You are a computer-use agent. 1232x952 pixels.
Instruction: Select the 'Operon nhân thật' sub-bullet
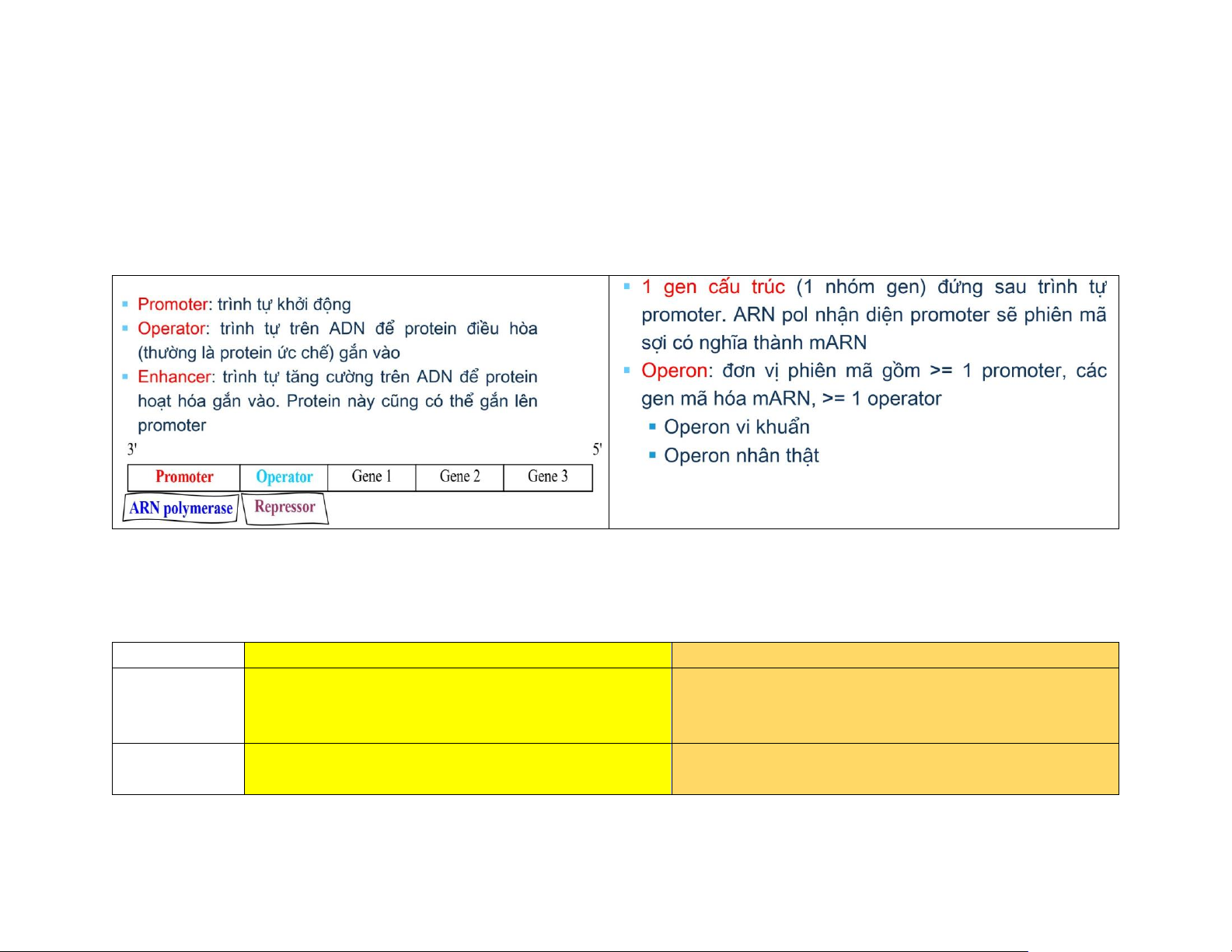point(741,455)
